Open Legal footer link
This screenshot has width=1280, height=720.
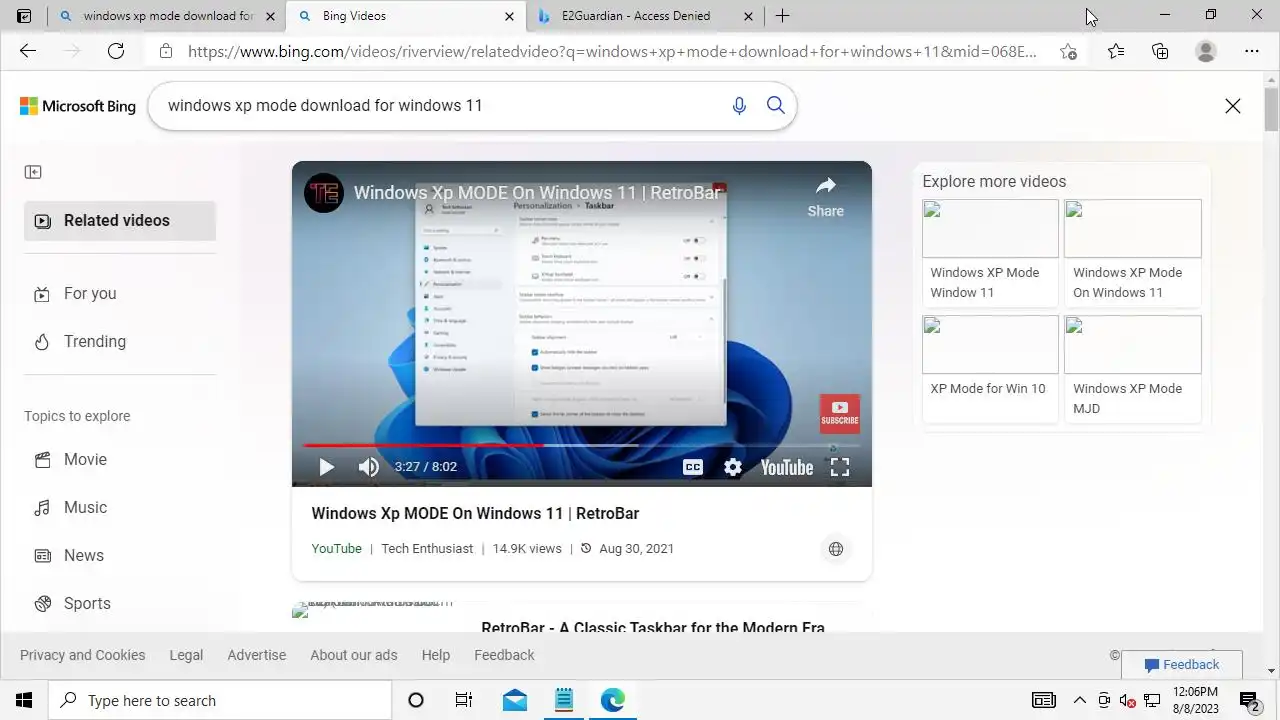tap(186, 655)
